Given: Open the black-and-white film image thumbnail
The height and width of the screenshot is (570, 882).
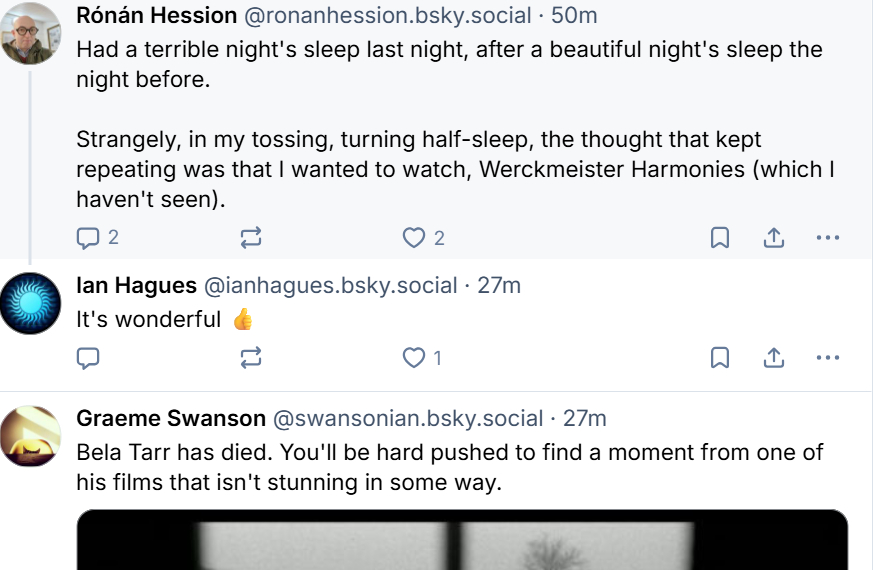Looking at the screenshot, I should point(462,541).
